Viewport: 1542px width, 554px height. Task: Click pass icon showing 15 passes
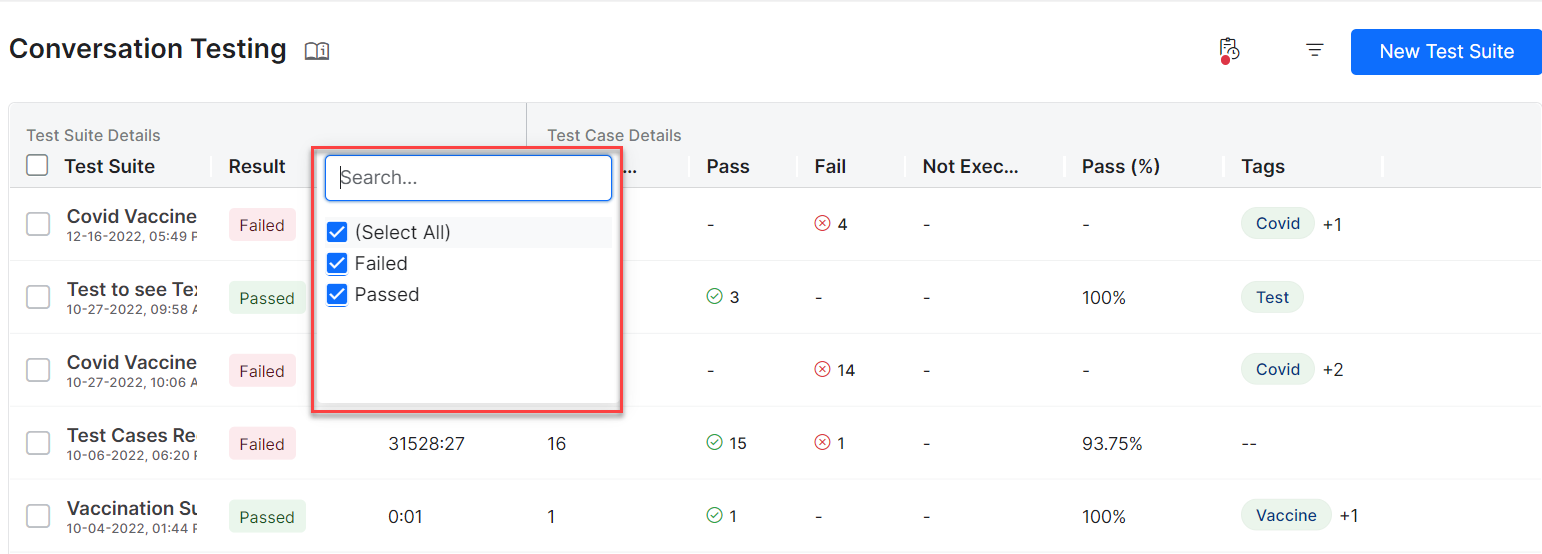tap(714, 443)
